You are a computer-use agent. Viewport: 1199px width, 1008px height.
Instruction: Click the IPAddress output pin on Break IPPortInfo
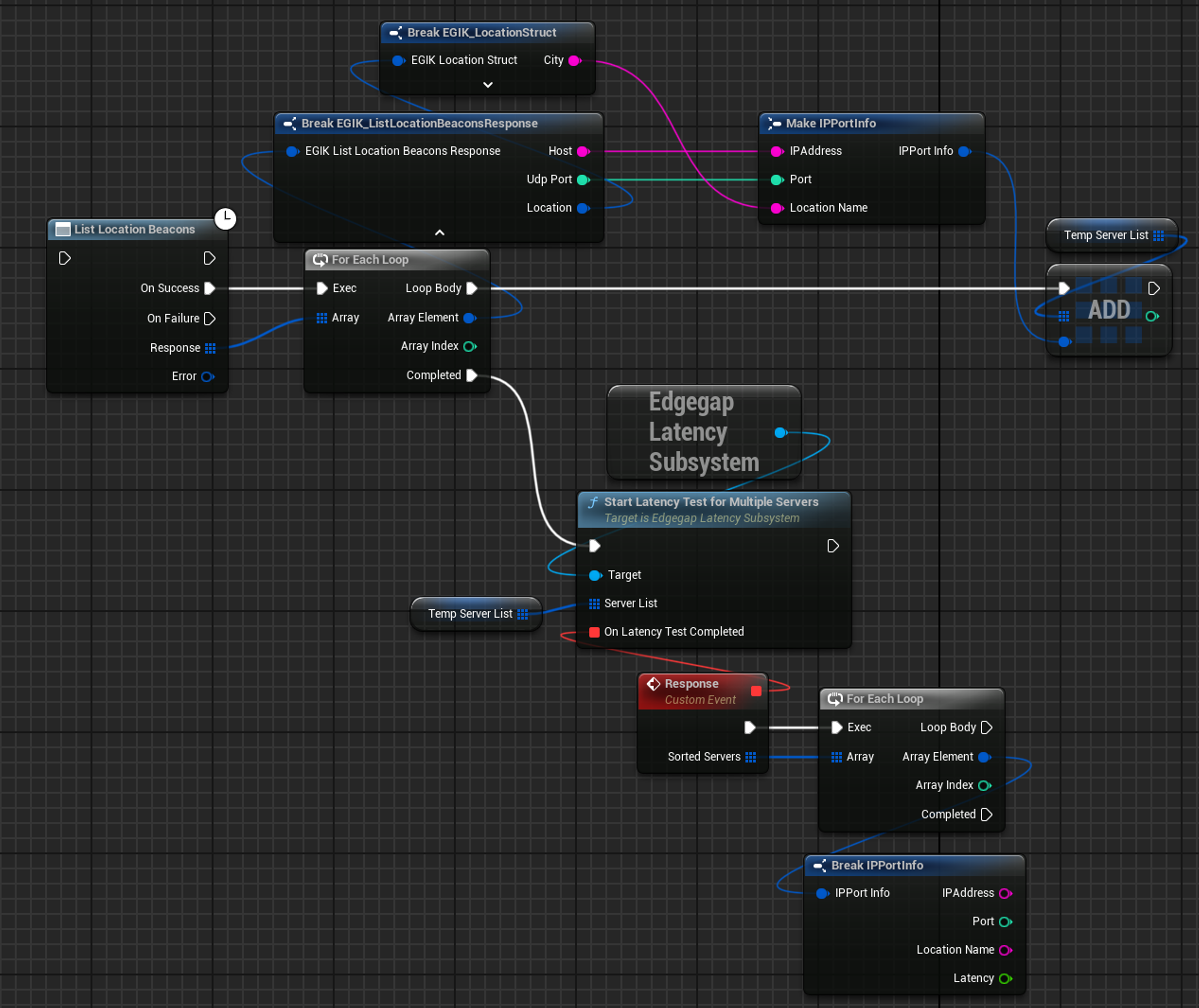click(x=1005, y=893)
